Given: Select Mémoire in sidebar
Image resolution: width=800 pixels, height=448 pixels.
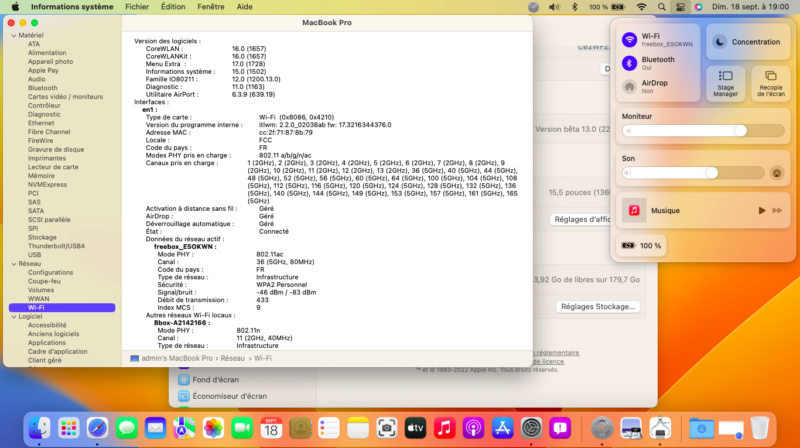Looking at the screenshot, I should 41,176.
